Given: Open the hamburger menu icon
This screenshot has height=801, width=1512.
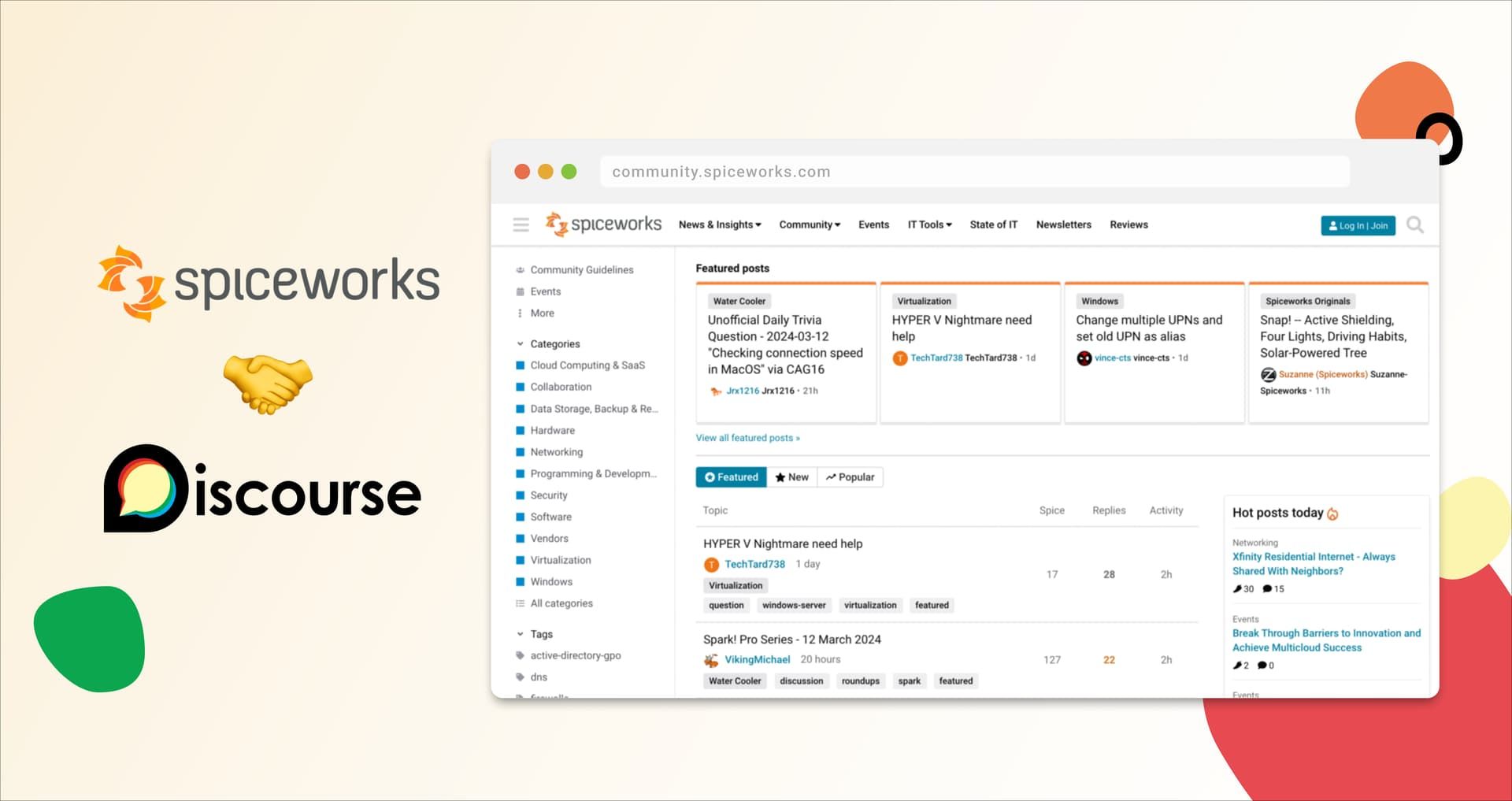Looking at the screenshot, I should (521, 224).
